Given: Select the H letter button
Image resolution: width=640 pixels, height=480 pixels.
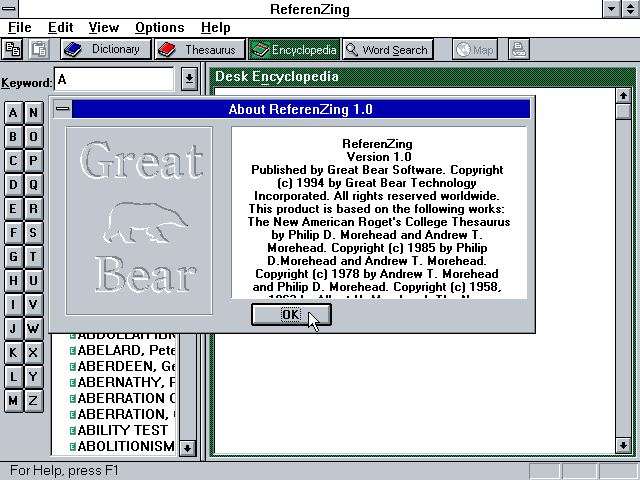Looking at the screenshot, I should 13,281.
